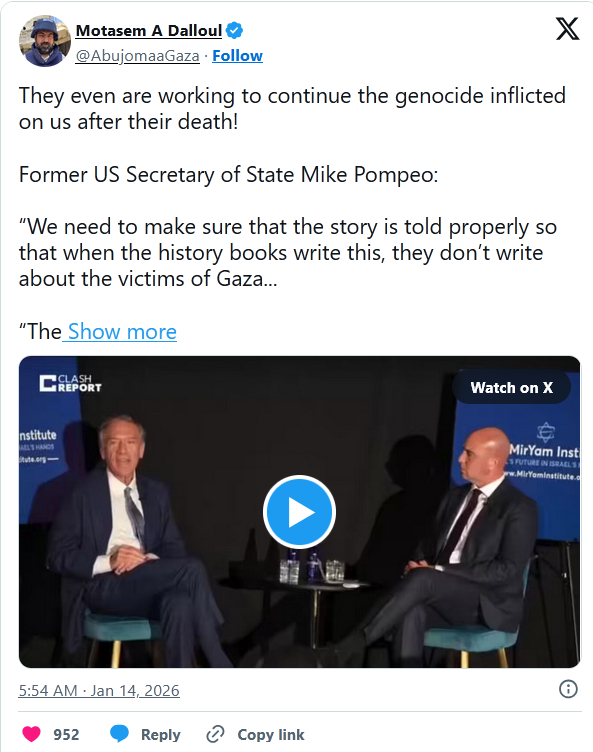Viewport: 593px width, 752px height.
Task: Play the embedded video
Action: coord(299,512)
